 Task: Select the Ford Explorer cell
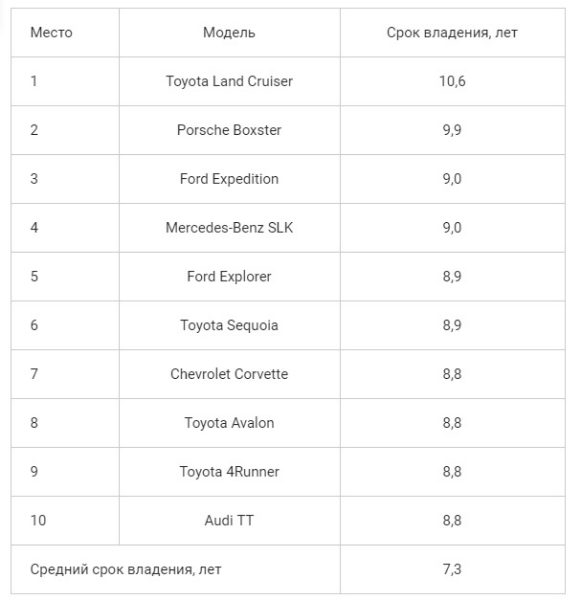pyautogui.click(x=229, y=276)
